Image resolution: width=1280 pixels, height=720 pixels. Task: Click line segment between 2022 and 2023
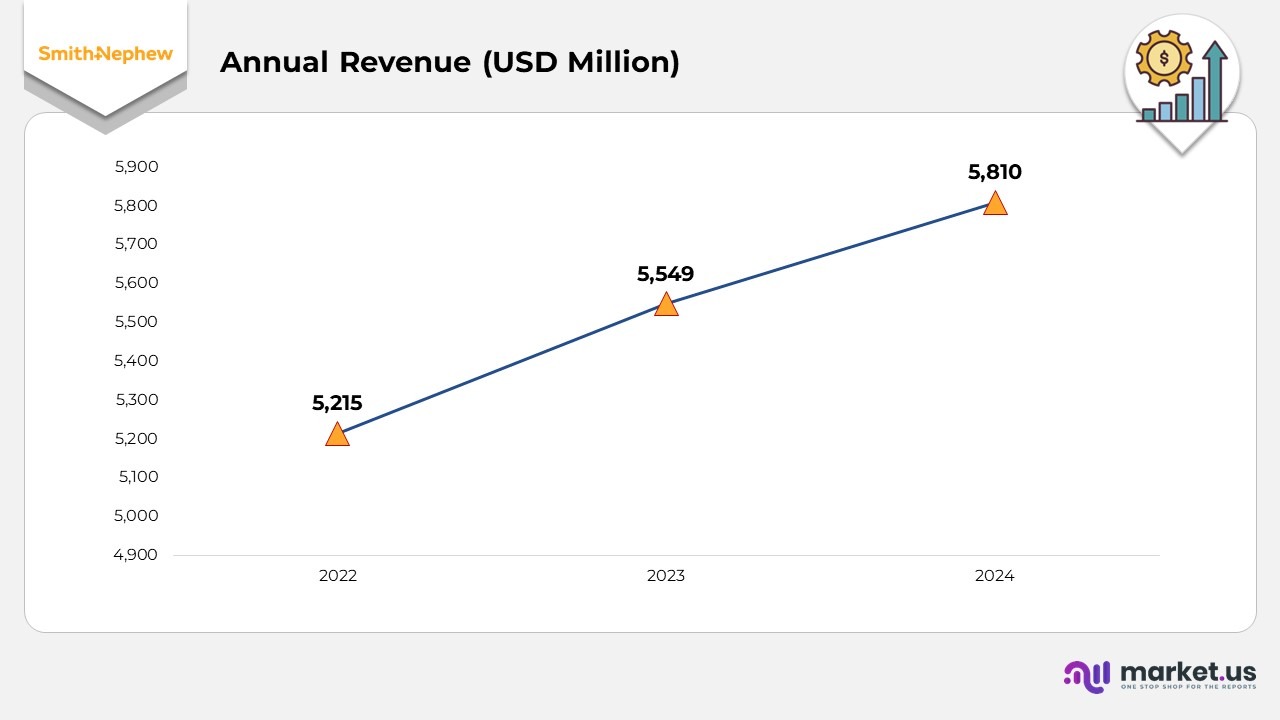pyautogui.click(x=502, y=370)
